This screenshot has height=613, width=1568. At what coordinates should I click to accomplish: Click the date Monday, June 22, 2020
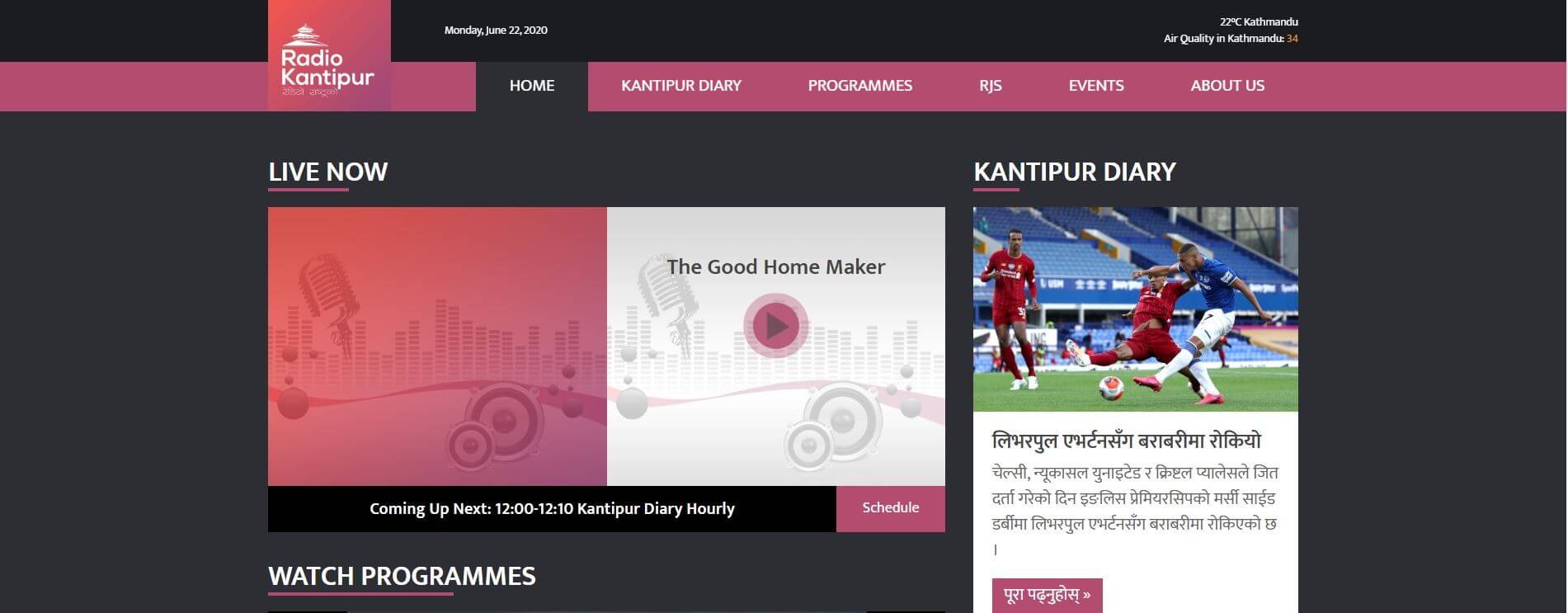tap(496, 31)
